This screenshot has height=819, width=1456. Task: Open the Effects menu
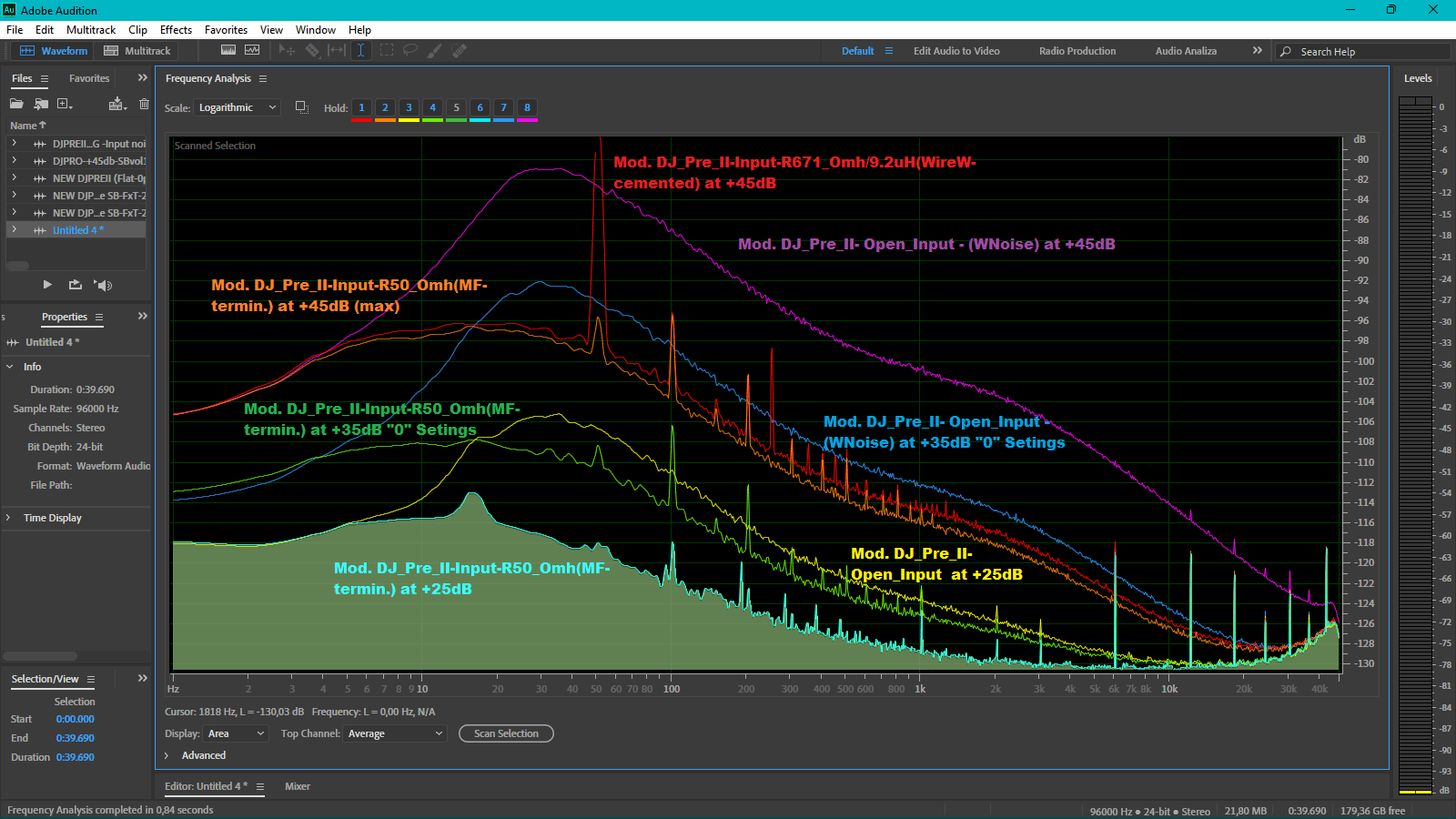click(x=176, y=30)
